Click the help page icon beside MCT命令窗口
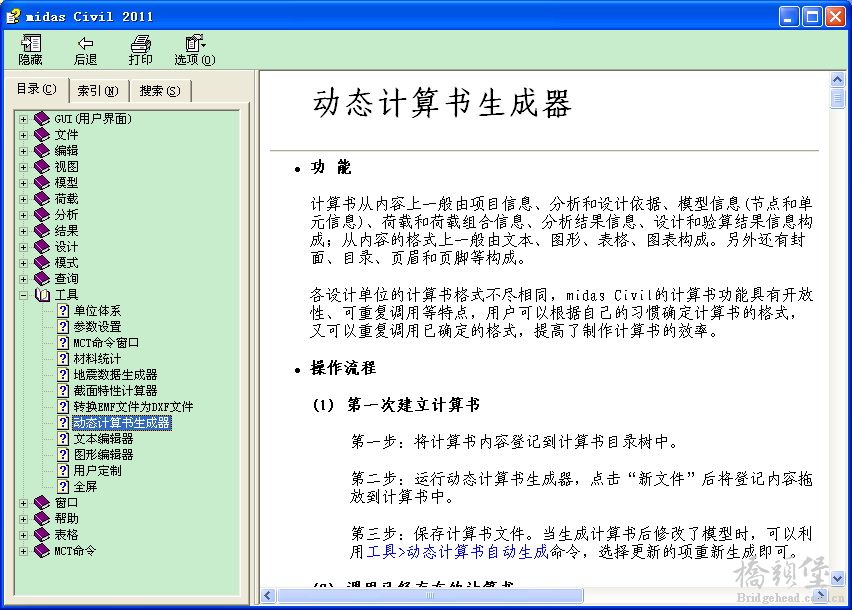The image size is (852, 610). click(64, 343)
